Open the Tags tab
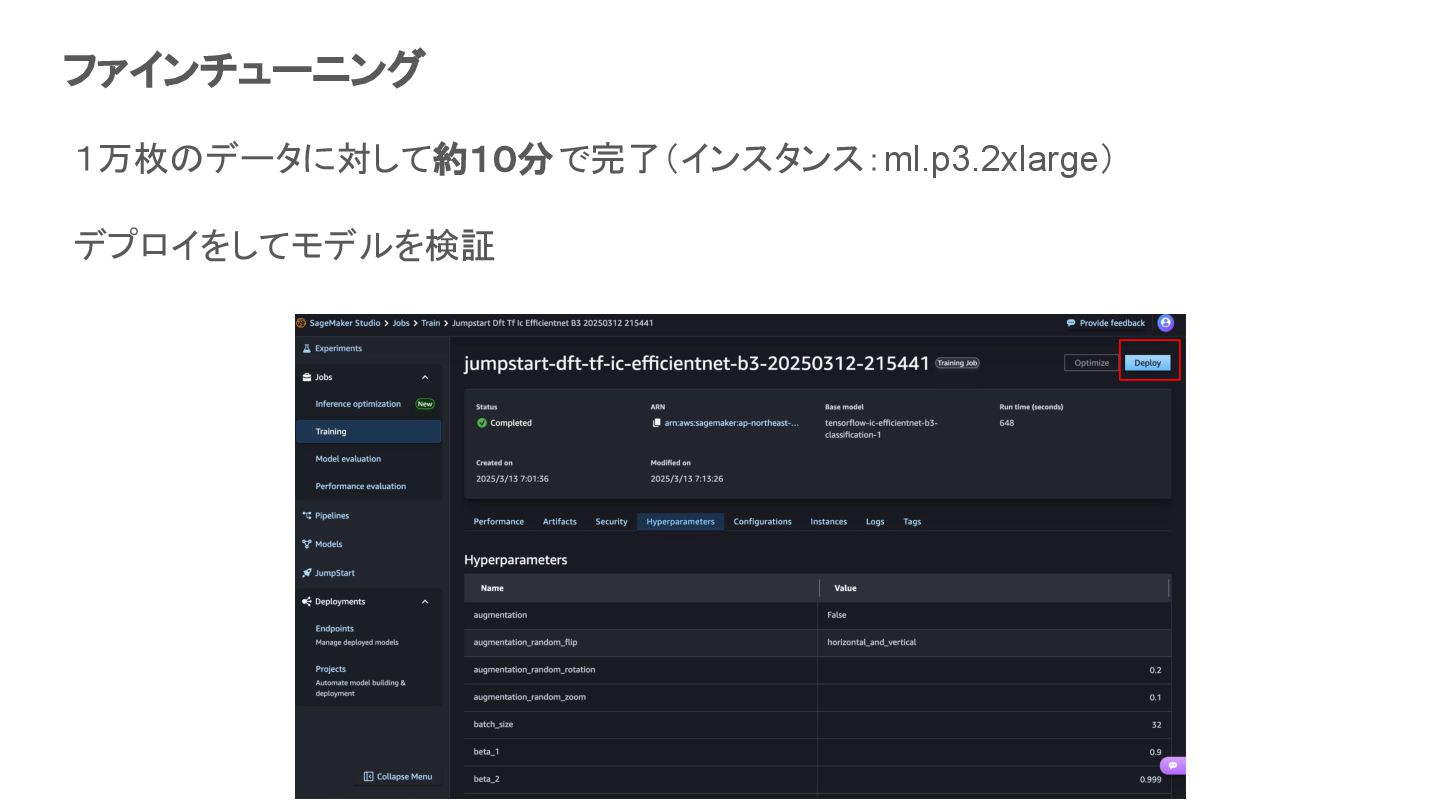 tap(912, 521)
